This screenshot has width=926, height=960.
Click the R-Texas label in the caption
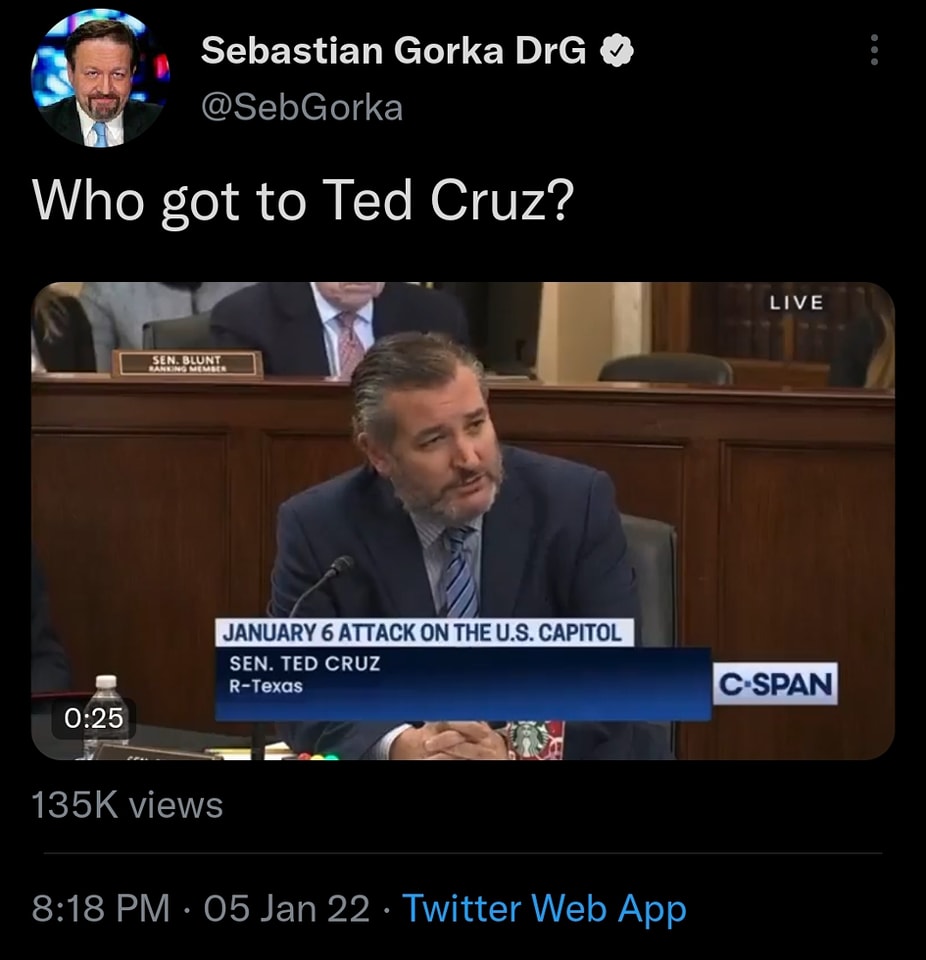click(x=266, y=686)
